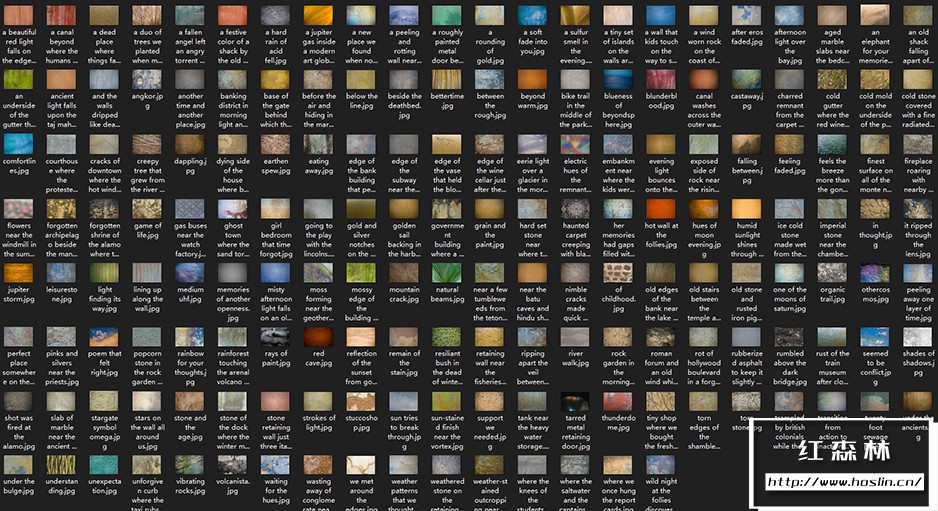
Task: Choose the blue comfortlines.jpg thumbnail
Action: 19,144
